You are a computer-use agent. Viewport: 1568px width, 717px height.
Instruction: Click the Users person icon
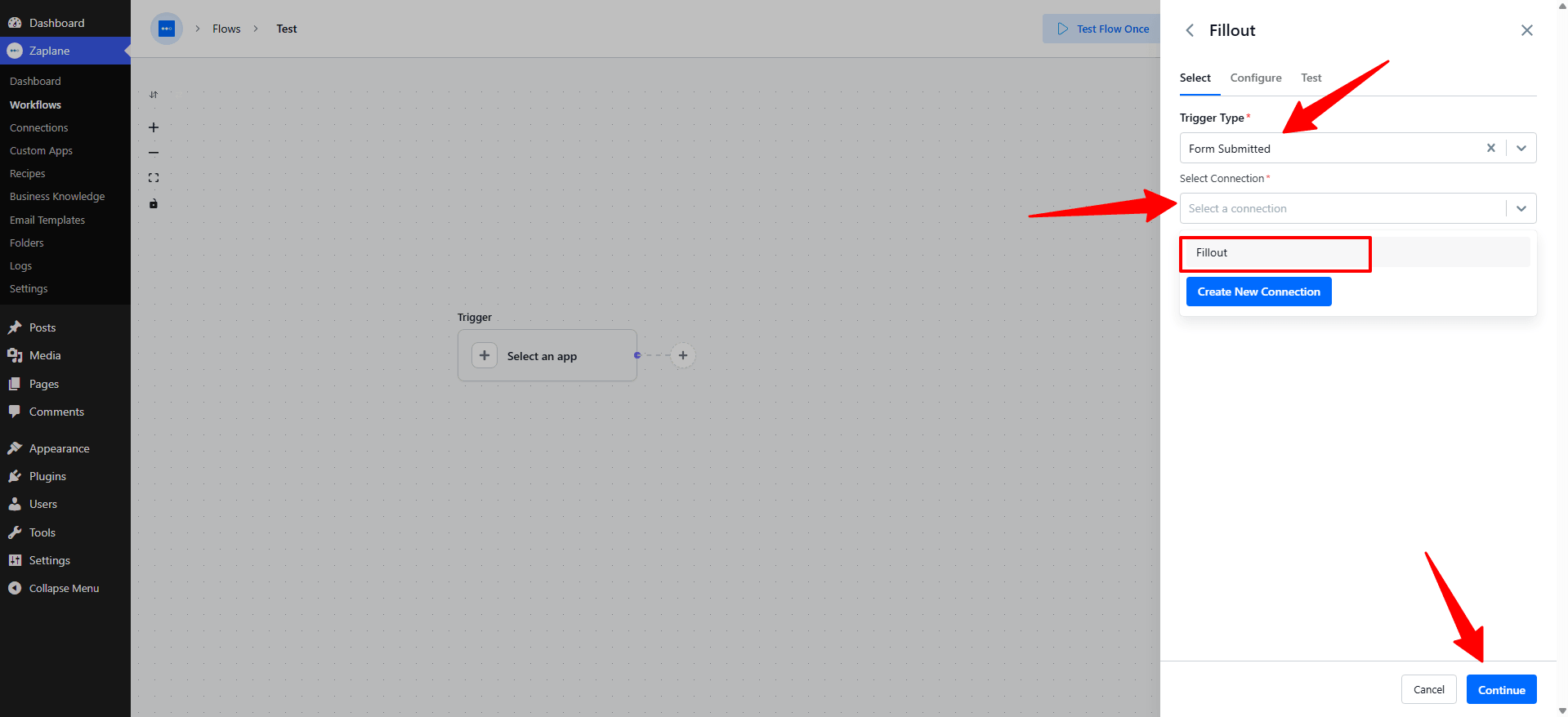pos(15,504)
